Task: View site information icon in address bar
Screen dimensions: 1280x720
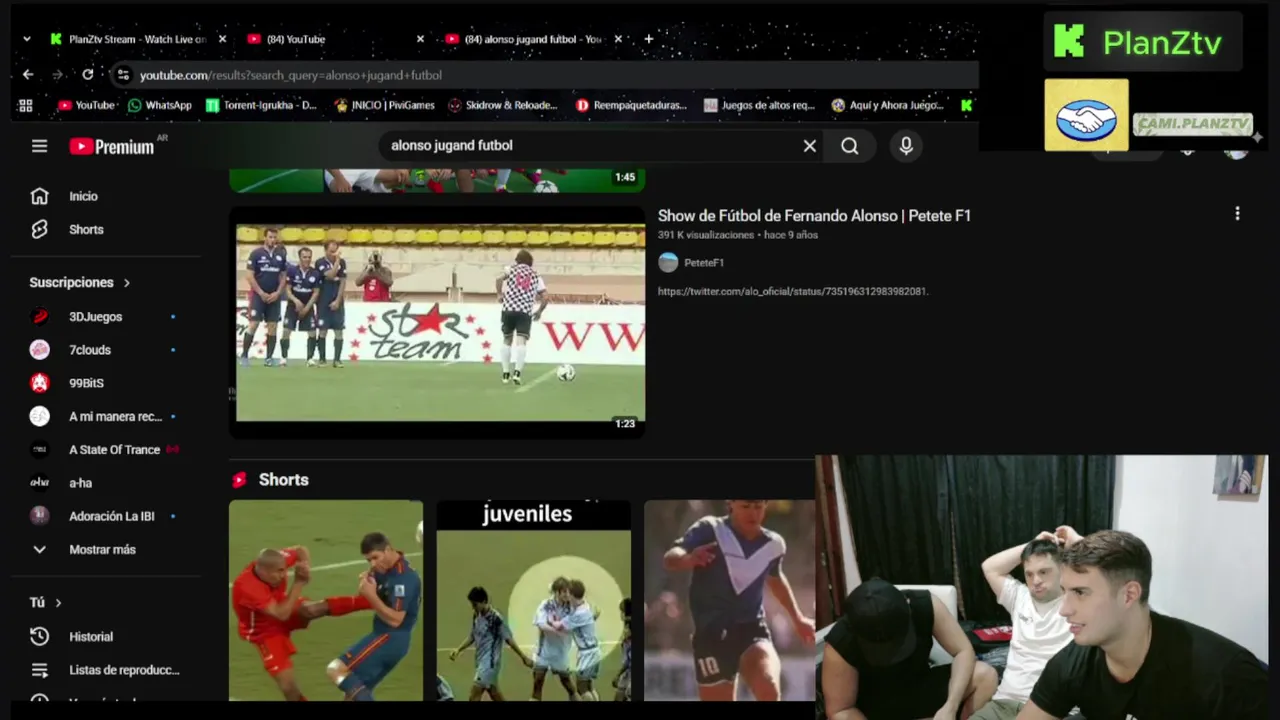Action: [x=122, y=75]
